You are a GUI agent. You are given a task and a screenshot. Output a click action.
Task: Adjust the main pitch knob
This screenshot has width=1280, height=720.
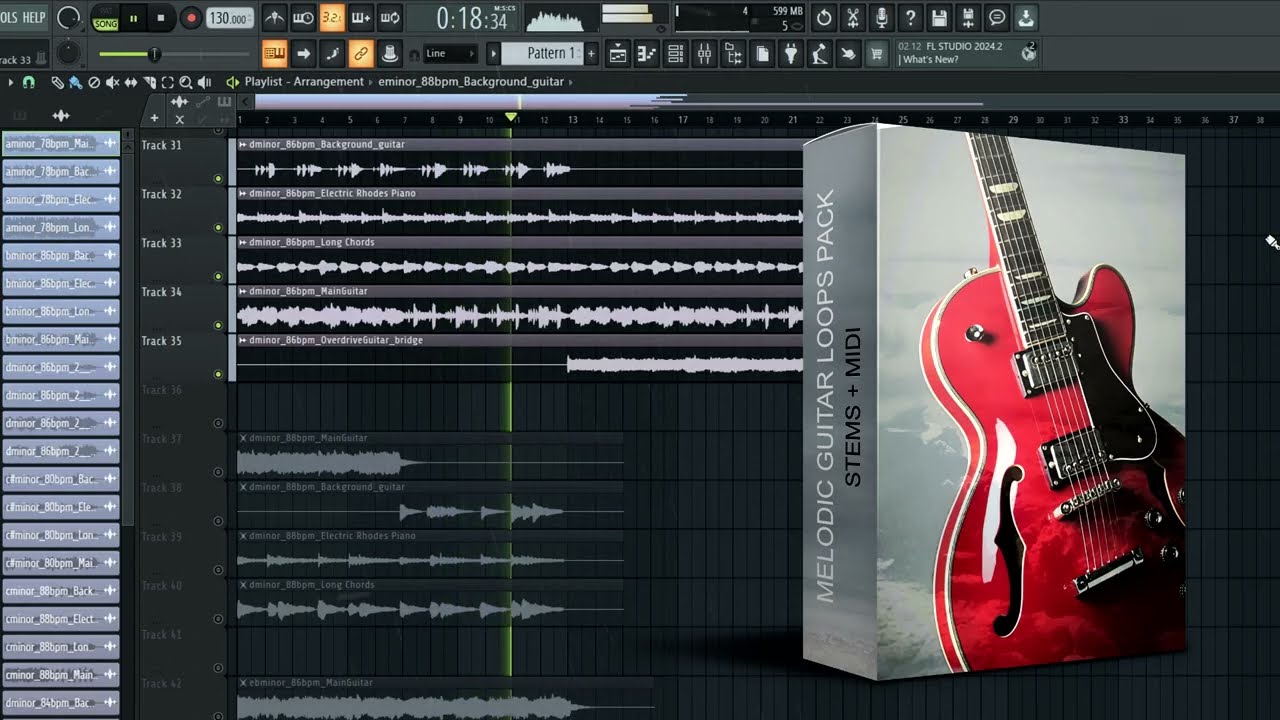pos(68,53)
